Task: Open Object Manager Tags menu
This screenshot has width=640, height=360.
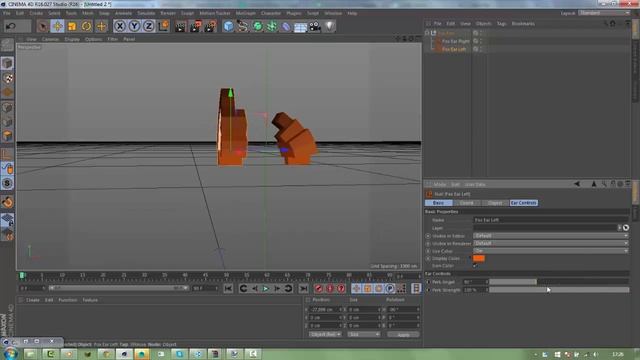Action: tap(501, 24)
